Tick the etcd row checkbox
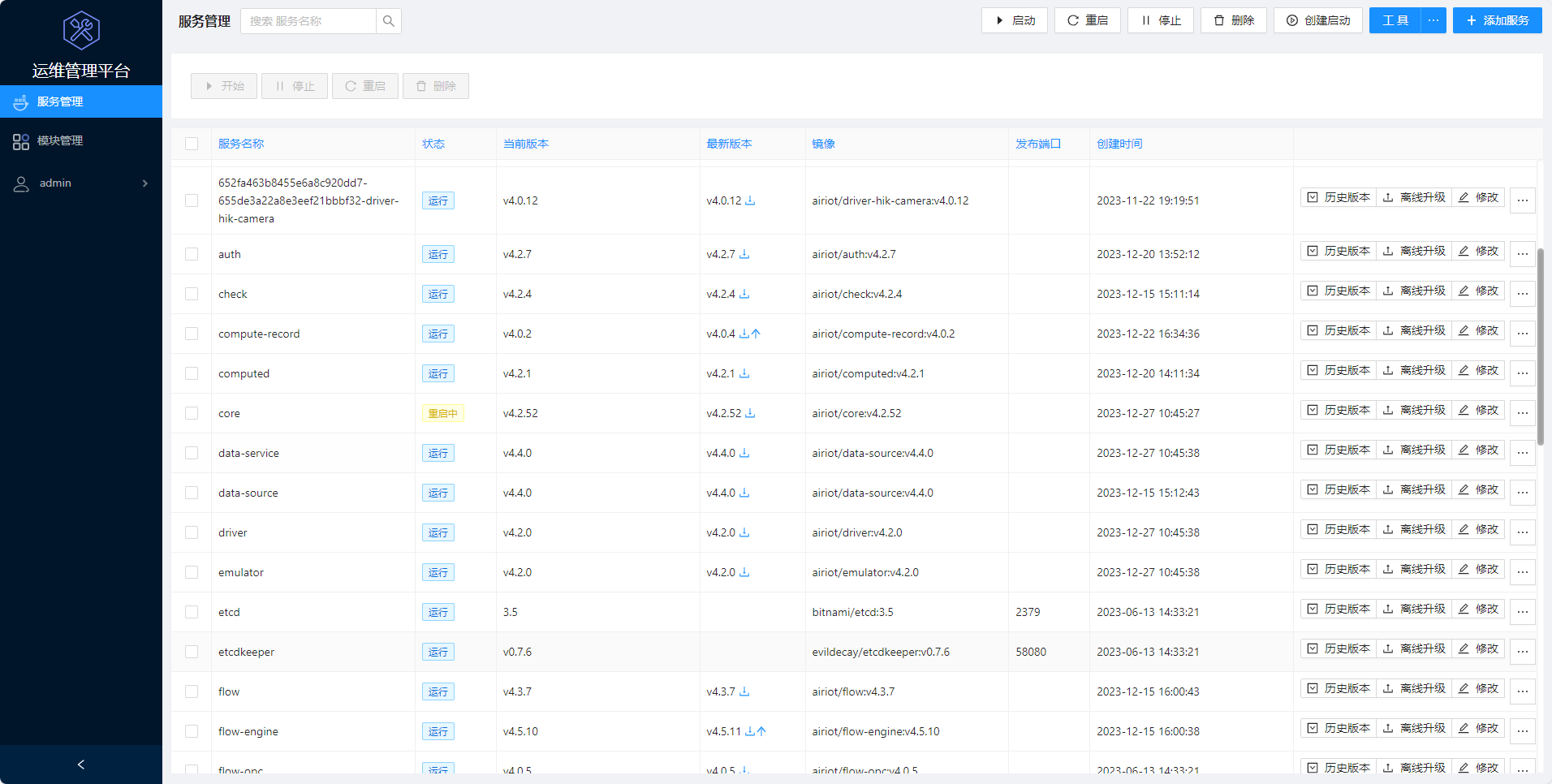The image size is (1552, 784). click(x=192, y=612)
